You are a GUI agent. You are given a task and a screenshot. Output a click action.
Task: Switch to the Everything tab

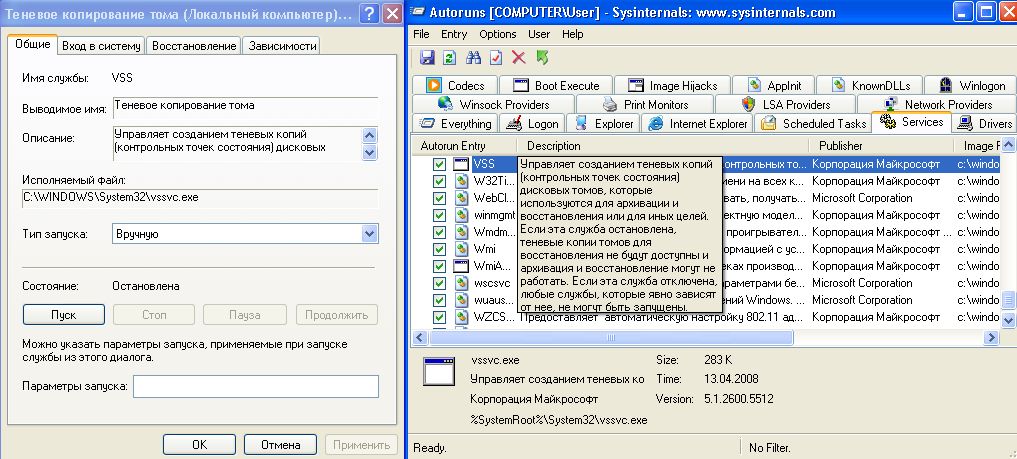point(455,123)
